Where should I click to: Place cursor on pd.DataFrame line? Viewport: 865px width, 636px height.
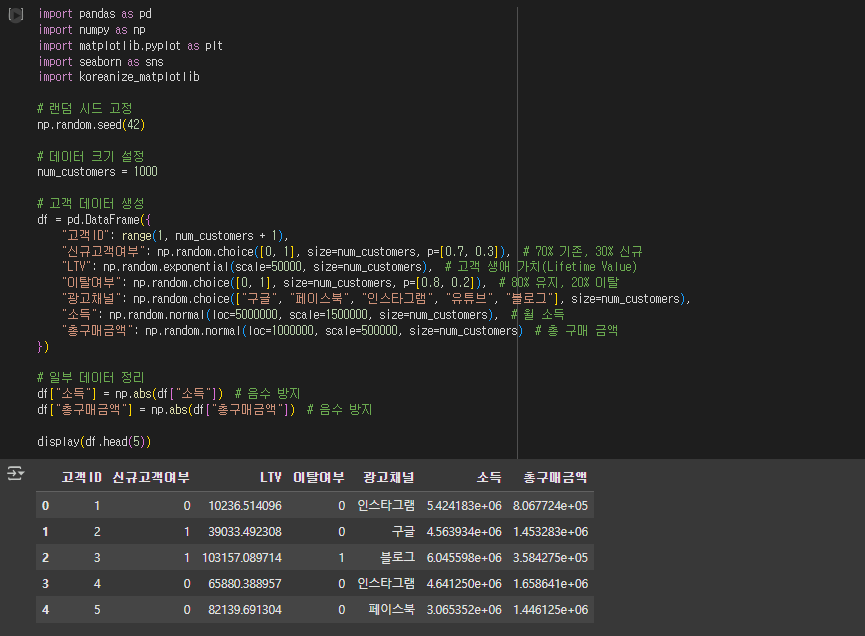point(94,220)
